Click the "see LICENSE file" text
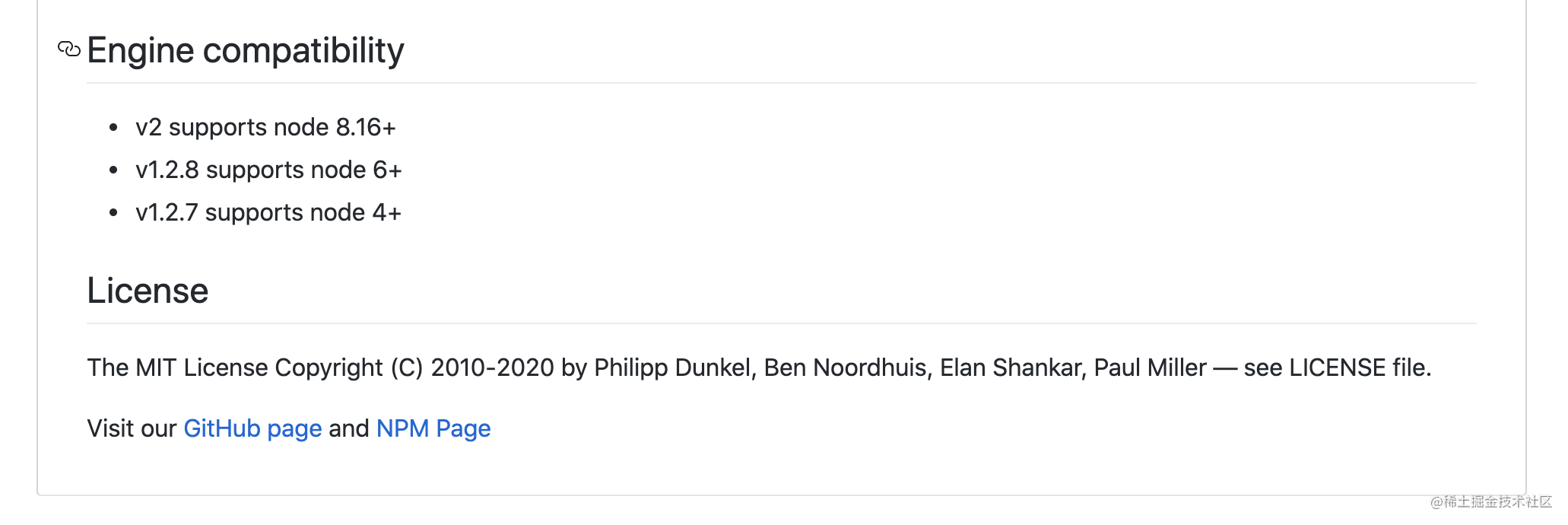 tap(1336, 367)
